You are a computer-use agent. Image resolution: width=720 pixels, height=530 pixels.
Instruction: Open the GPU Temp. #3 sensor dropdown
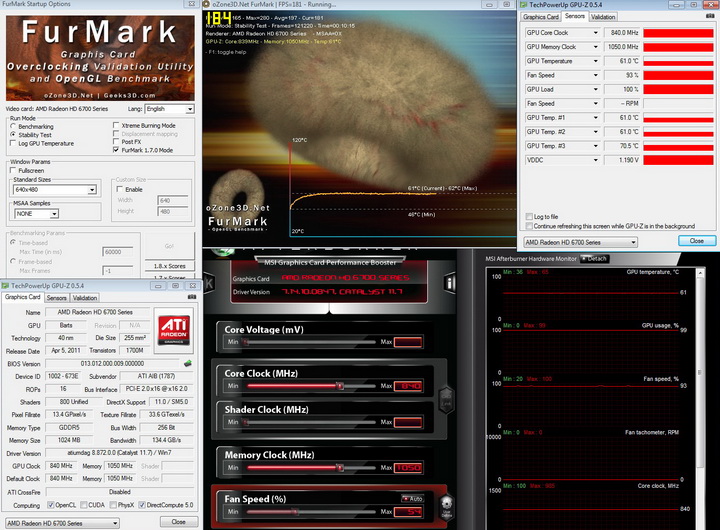point(596,146)
